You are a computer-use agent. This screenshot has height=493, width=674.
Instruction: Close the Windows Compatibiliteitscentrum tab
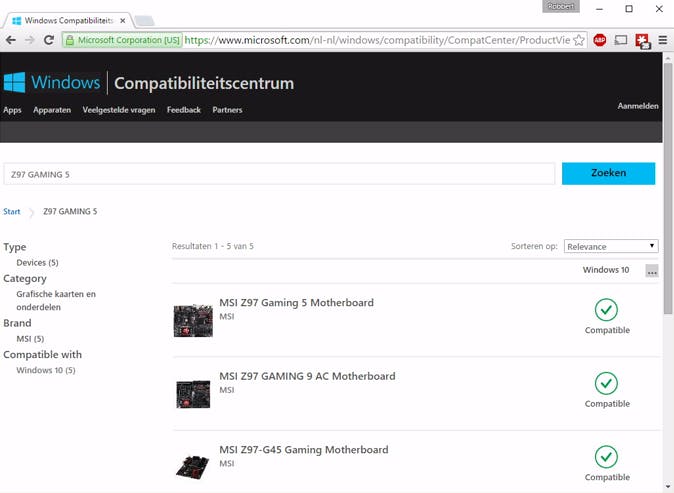click(123, 21)
